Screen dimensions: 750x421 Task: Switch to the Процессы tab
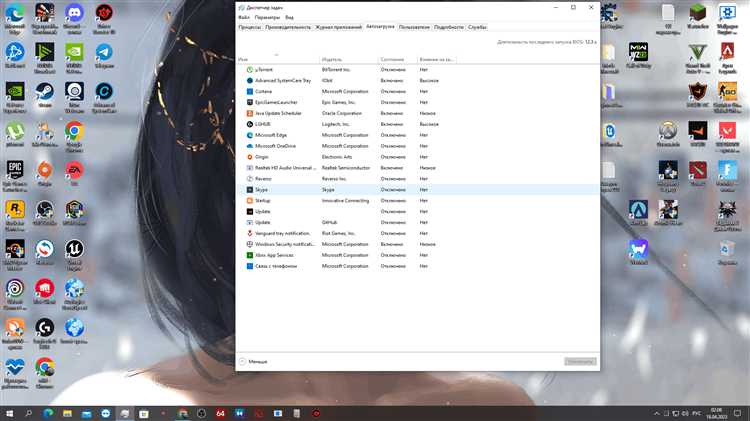tap(250, 27)
